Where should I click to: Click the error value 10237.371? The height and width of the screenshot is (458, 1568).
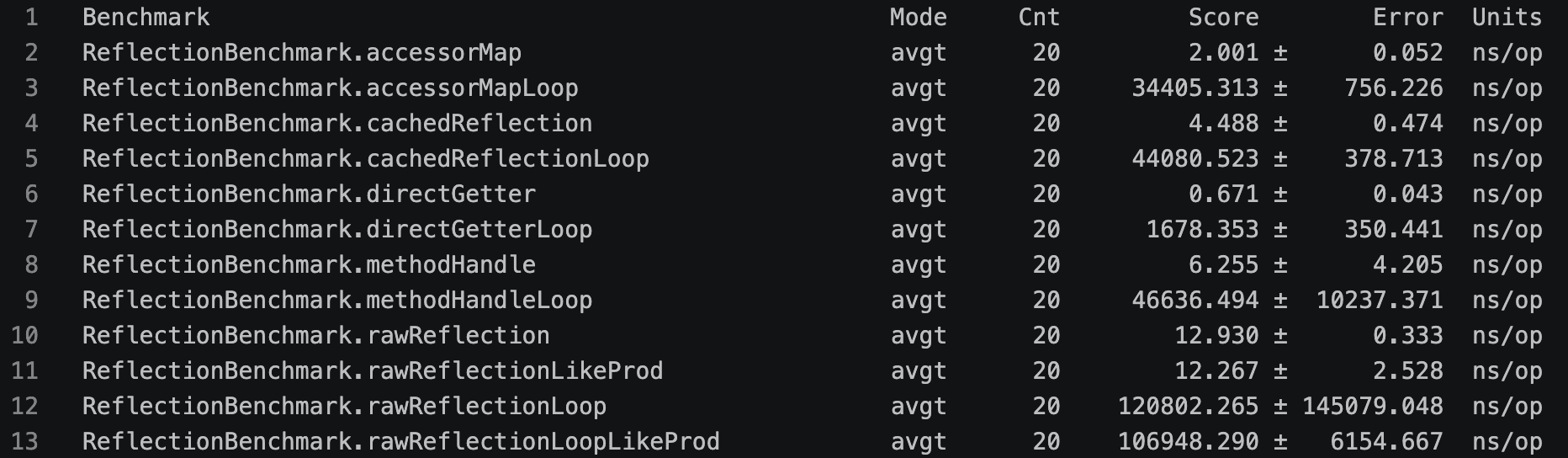pyautogui.click(x=1380, y=300)
